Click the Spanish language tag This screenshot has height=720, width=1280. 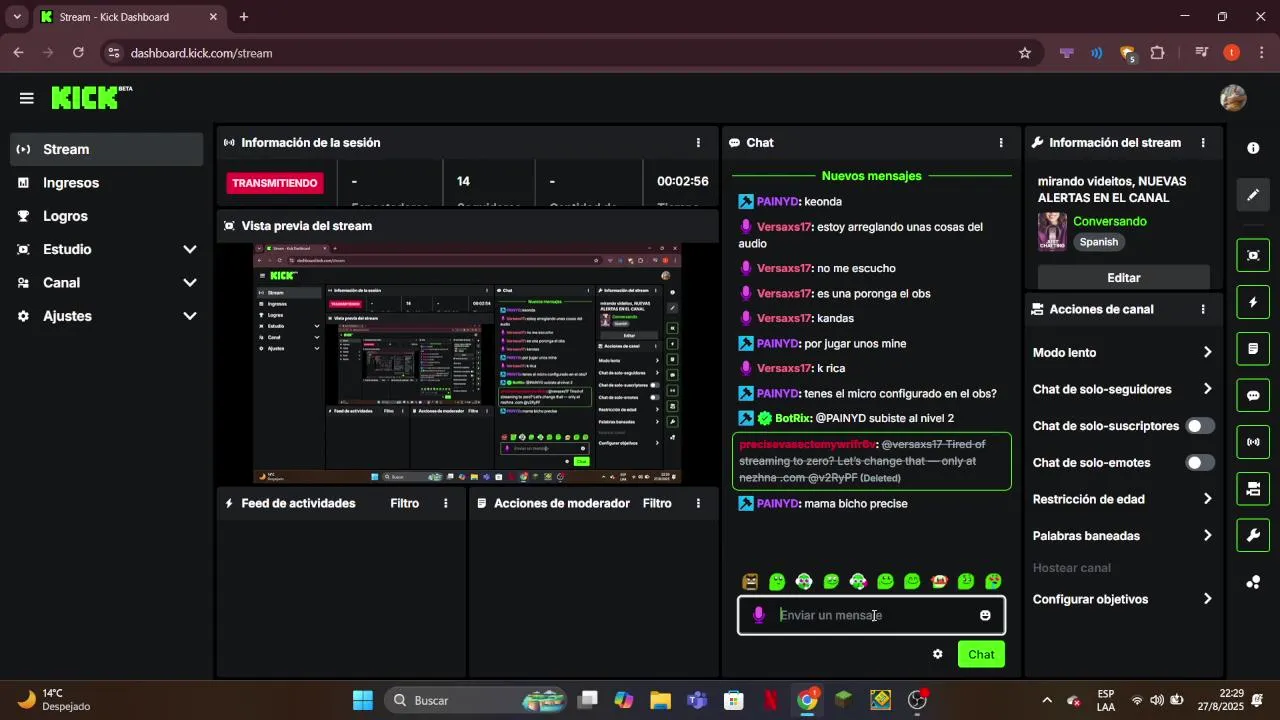tap(1099, 242)
